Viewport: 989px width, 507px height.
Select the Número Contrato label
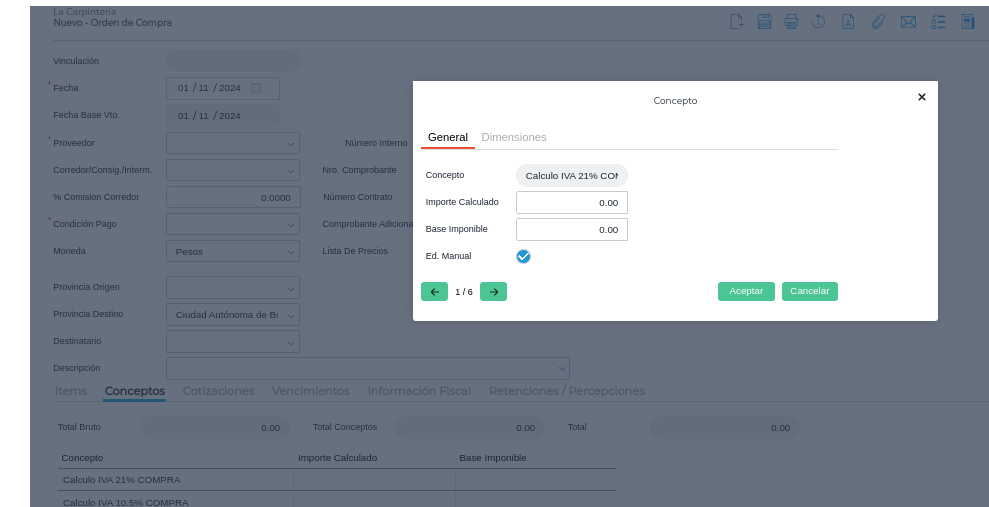click(358, 197)
